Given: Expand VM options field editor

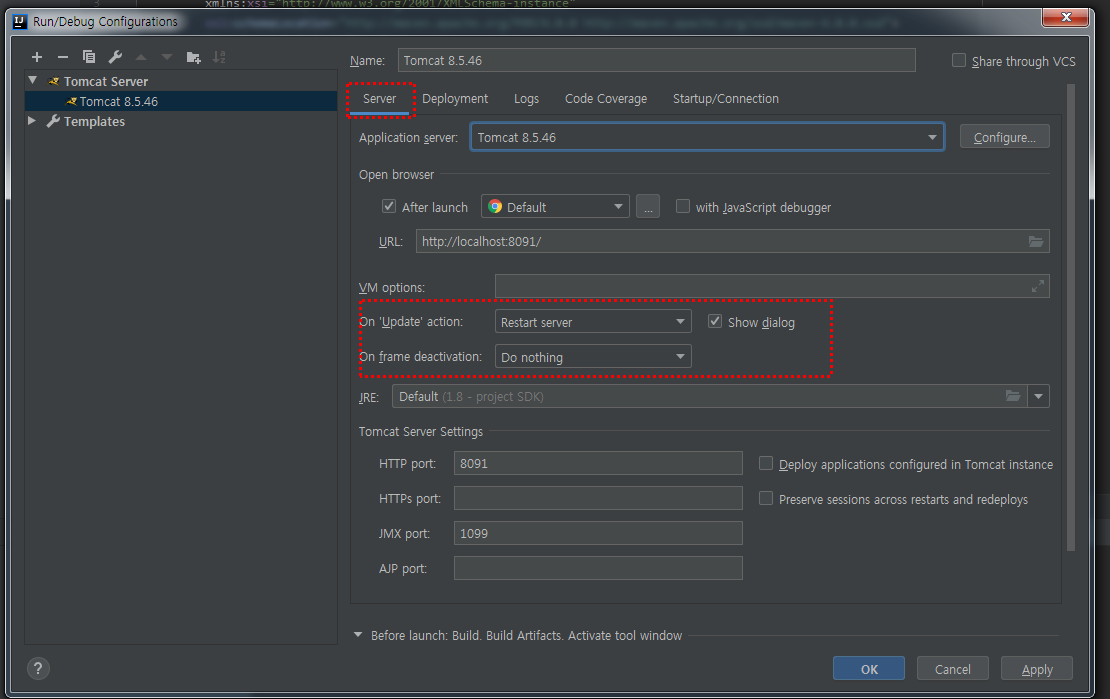Looking at the screenshot, I should point(1038,286).
